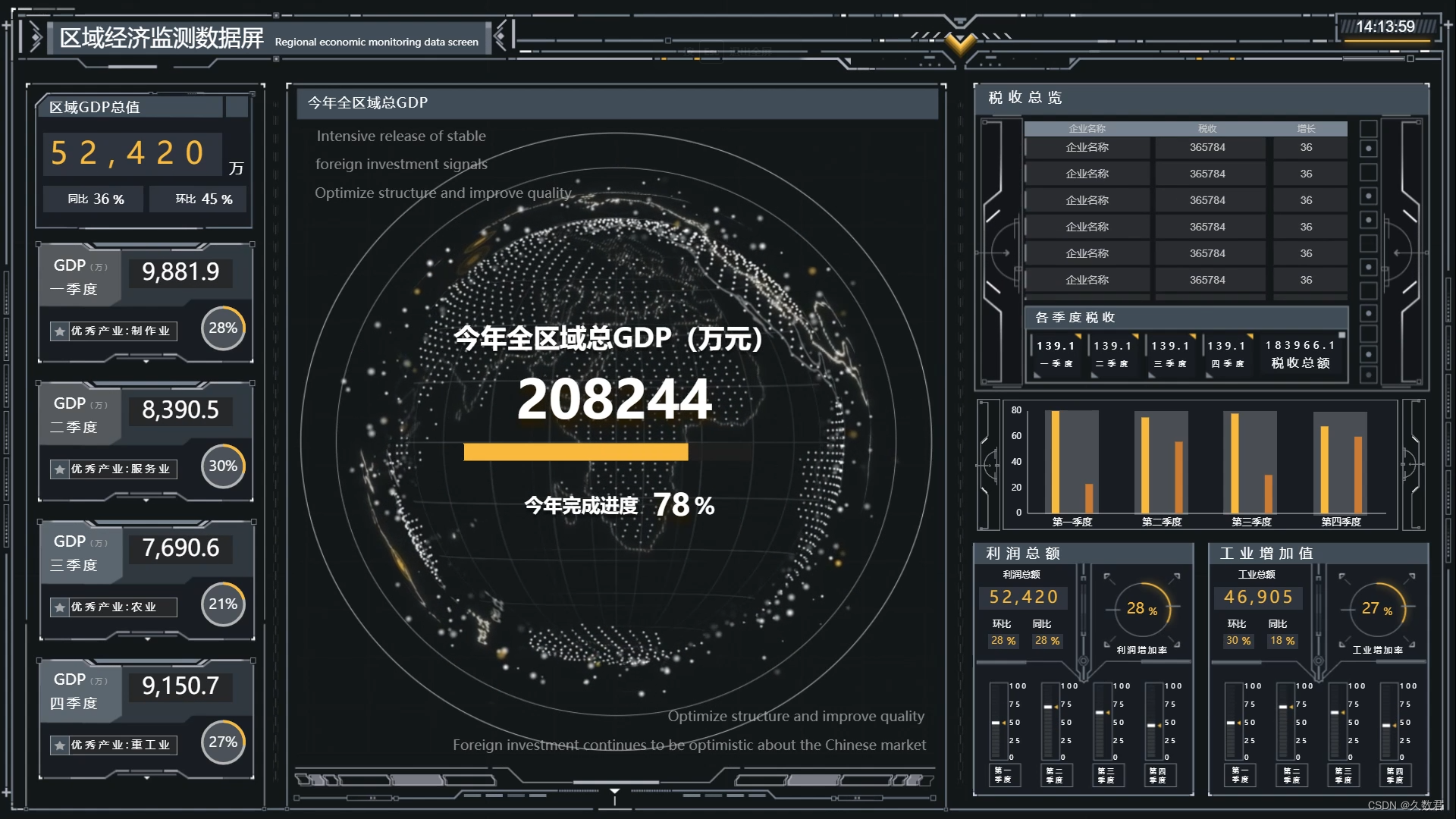The height and width of the screenshot is (819, 1456).
Task: Click the 9,150.7 GDP value
Action: [180, 686]
